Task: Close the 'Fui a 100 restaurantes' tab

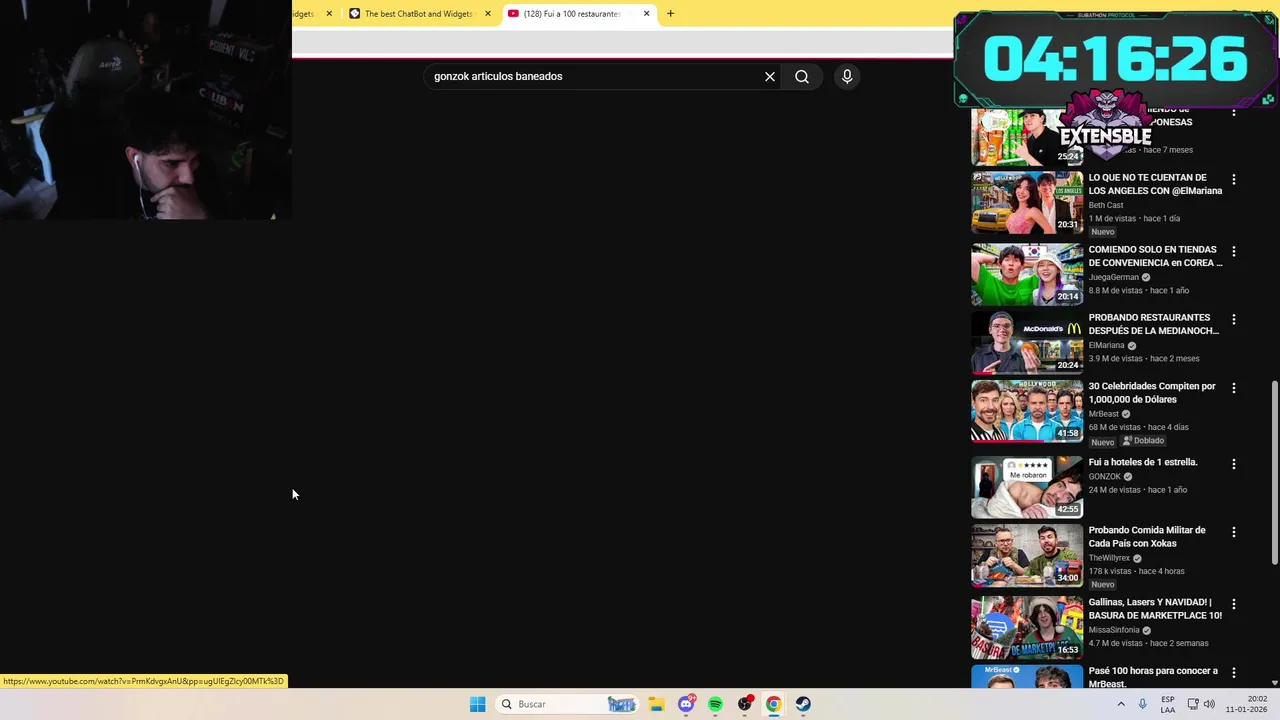Action: coord(646,13)
